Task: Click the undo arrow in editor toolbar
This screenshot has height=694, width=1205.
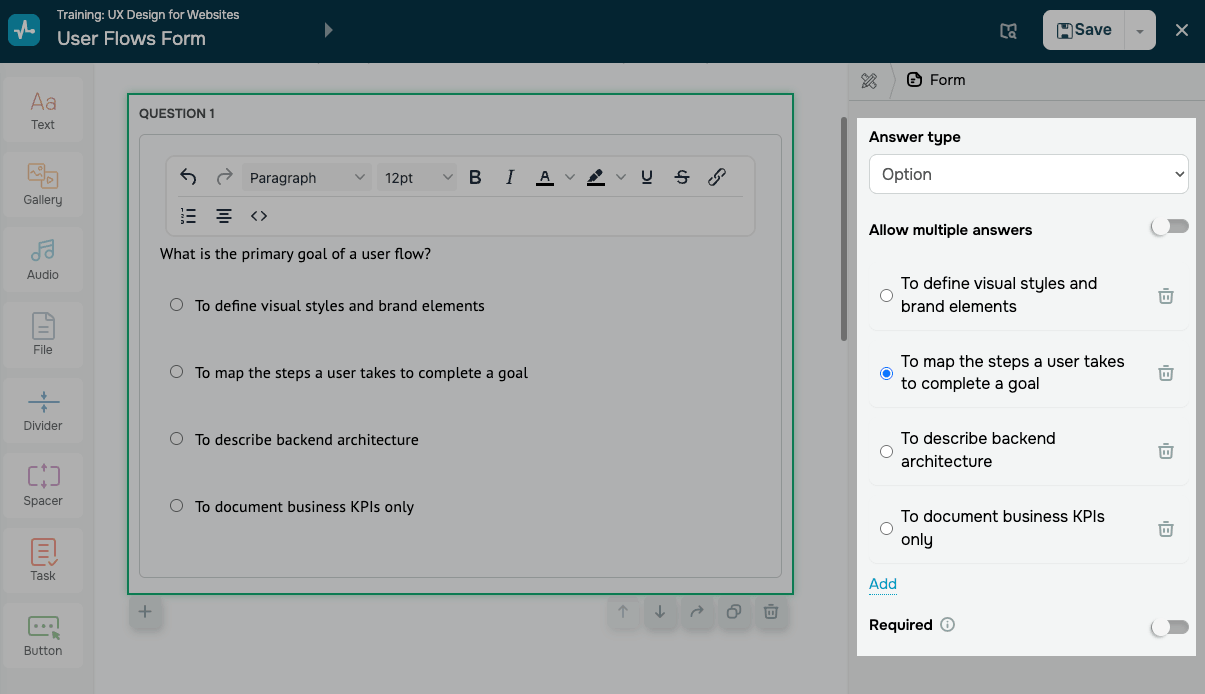Action: tap(188, 177)
